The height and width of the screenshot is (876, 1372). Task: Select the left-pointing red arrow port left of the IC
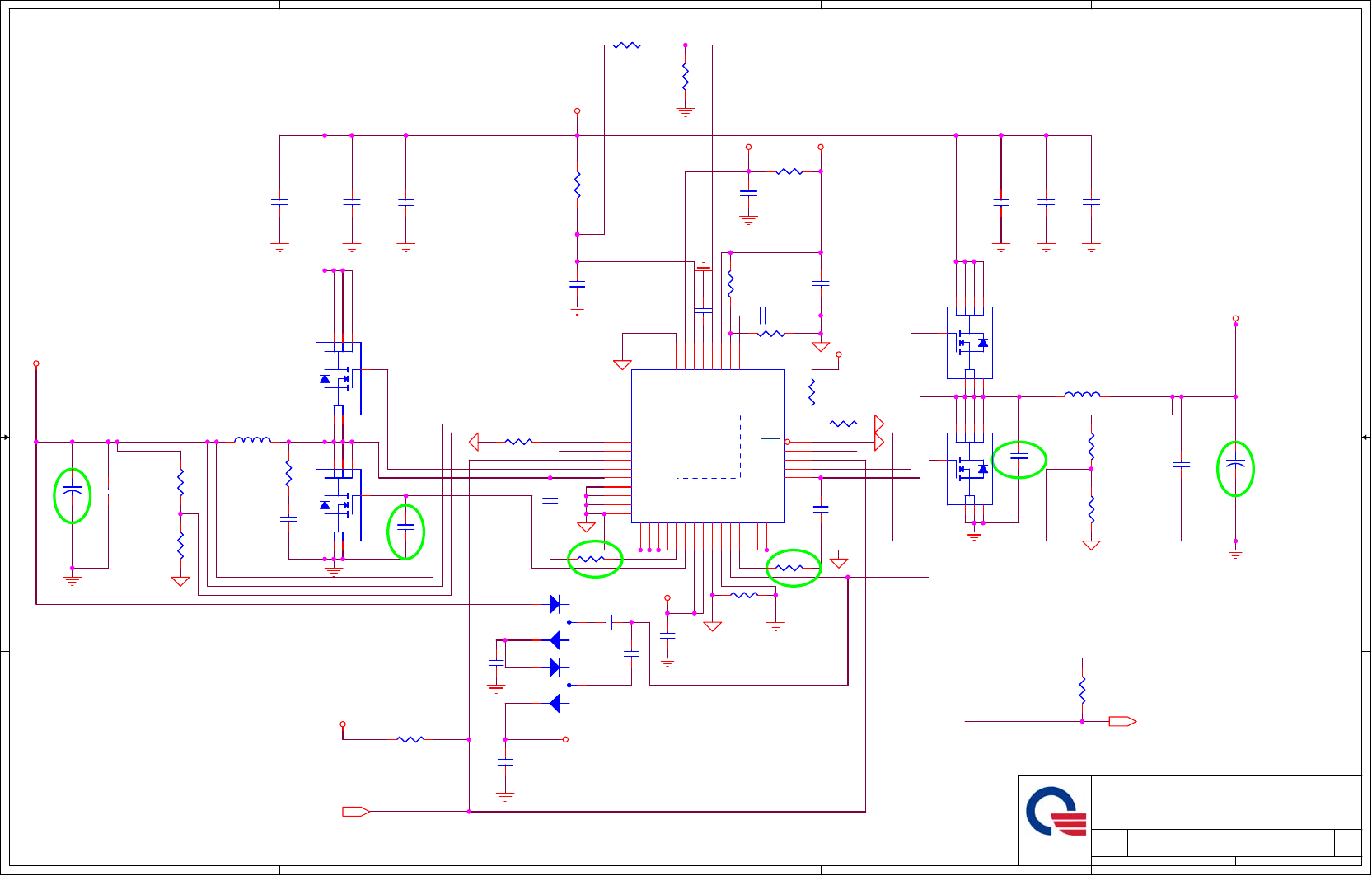[x=474, y=442]
